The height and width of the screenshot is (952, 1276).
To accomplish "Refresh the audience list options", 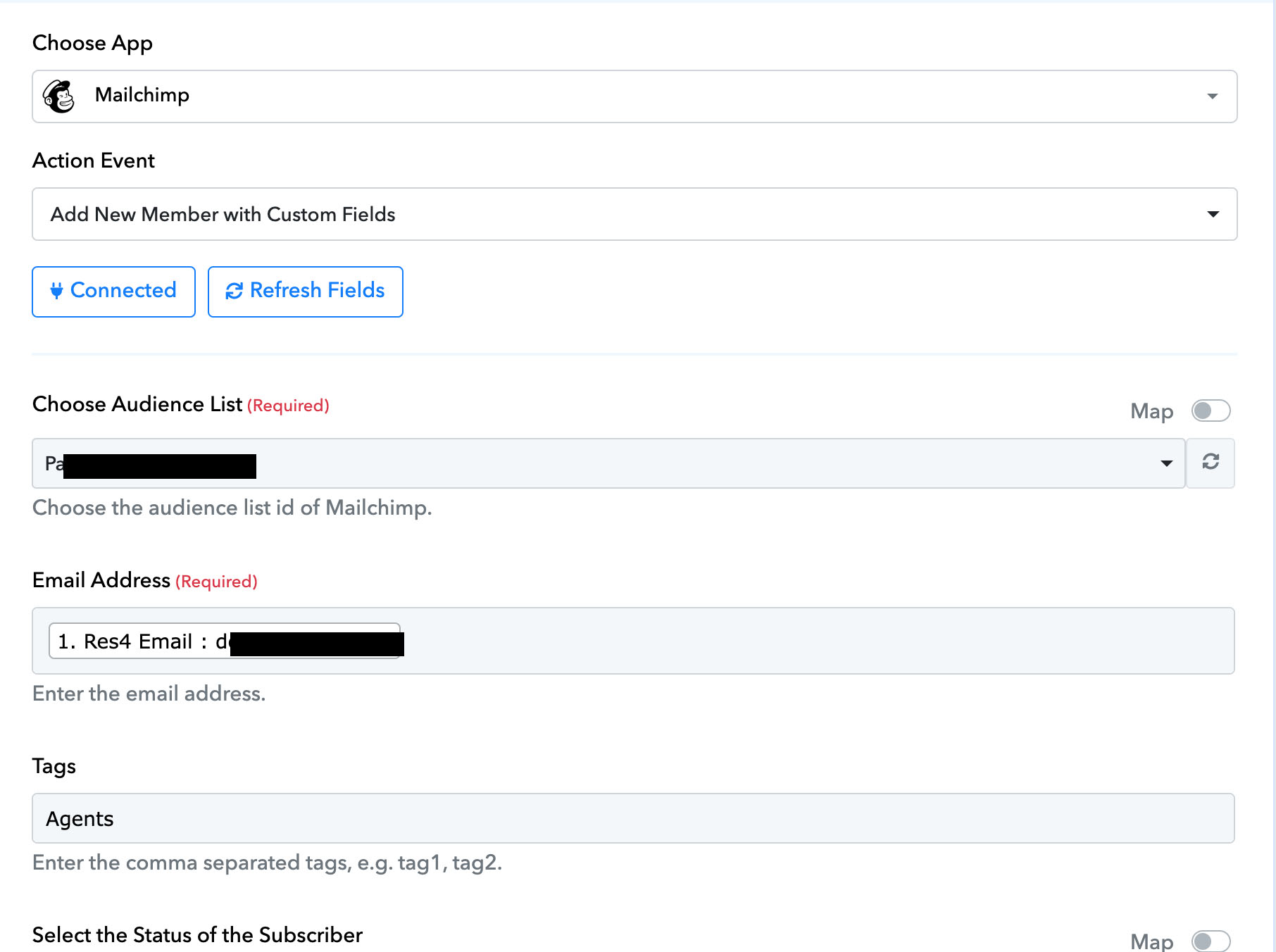I will coord(1211,463).
